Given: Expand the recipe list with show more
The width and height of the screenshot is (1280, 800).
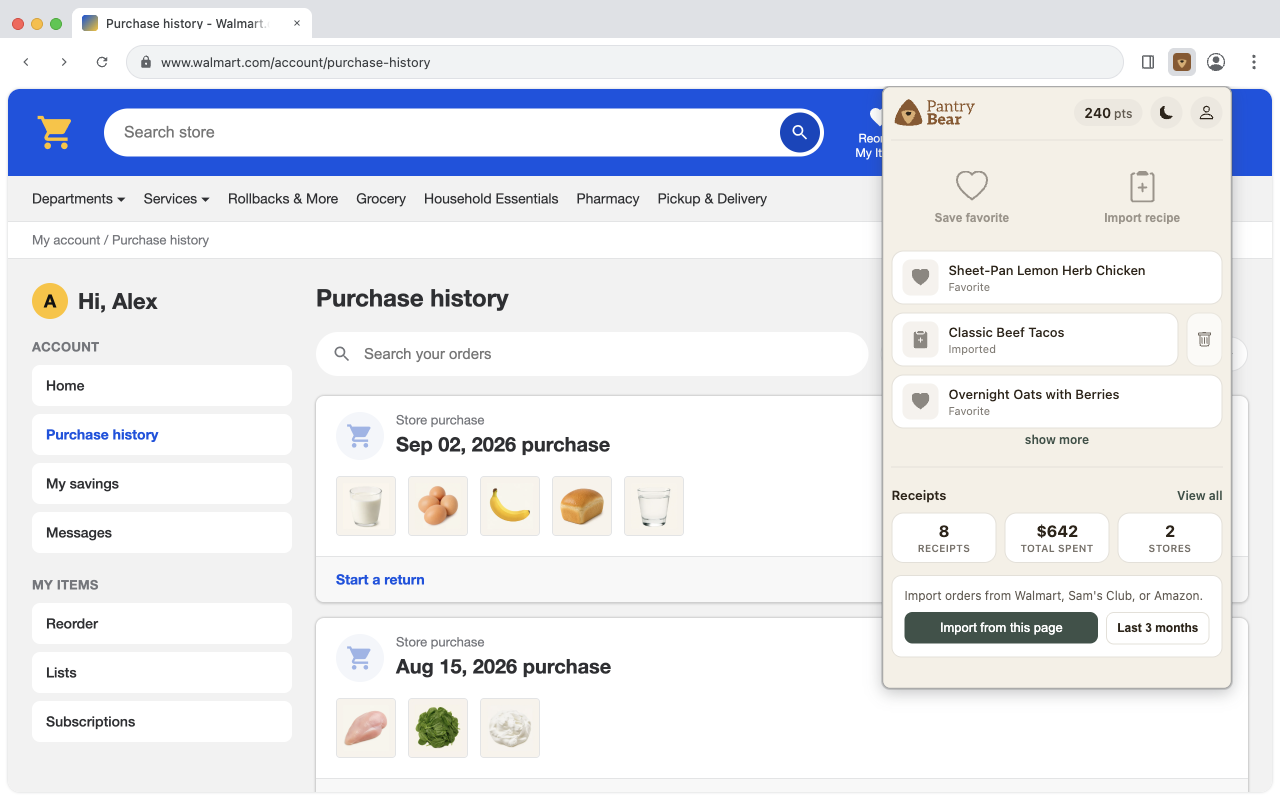Looking at the screenshot, I should (1057, 440).
